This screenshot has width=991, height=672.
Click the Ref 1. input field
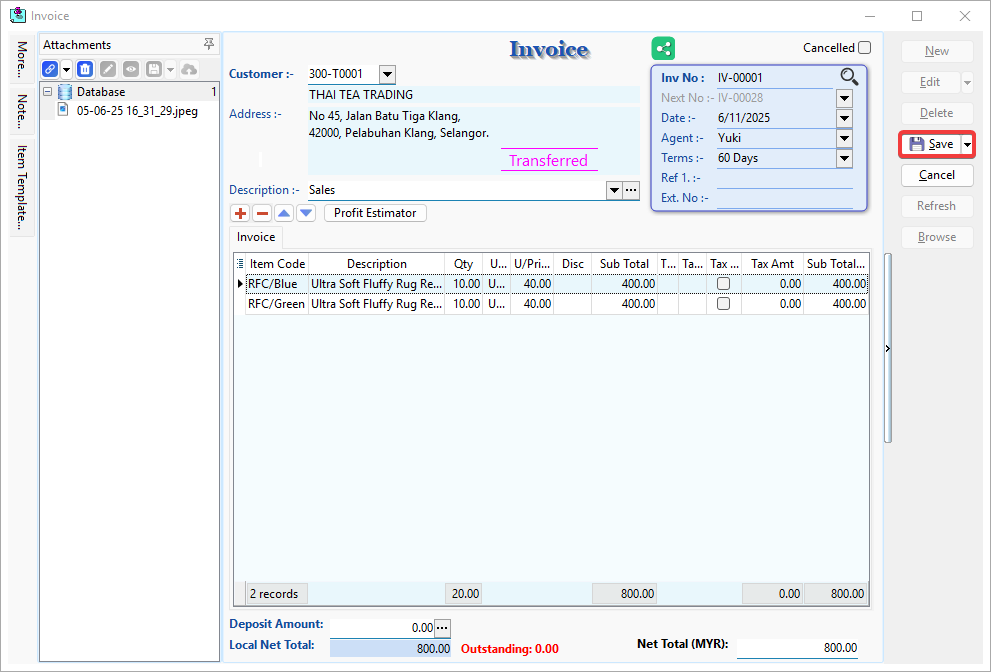(x=784, y=178)
